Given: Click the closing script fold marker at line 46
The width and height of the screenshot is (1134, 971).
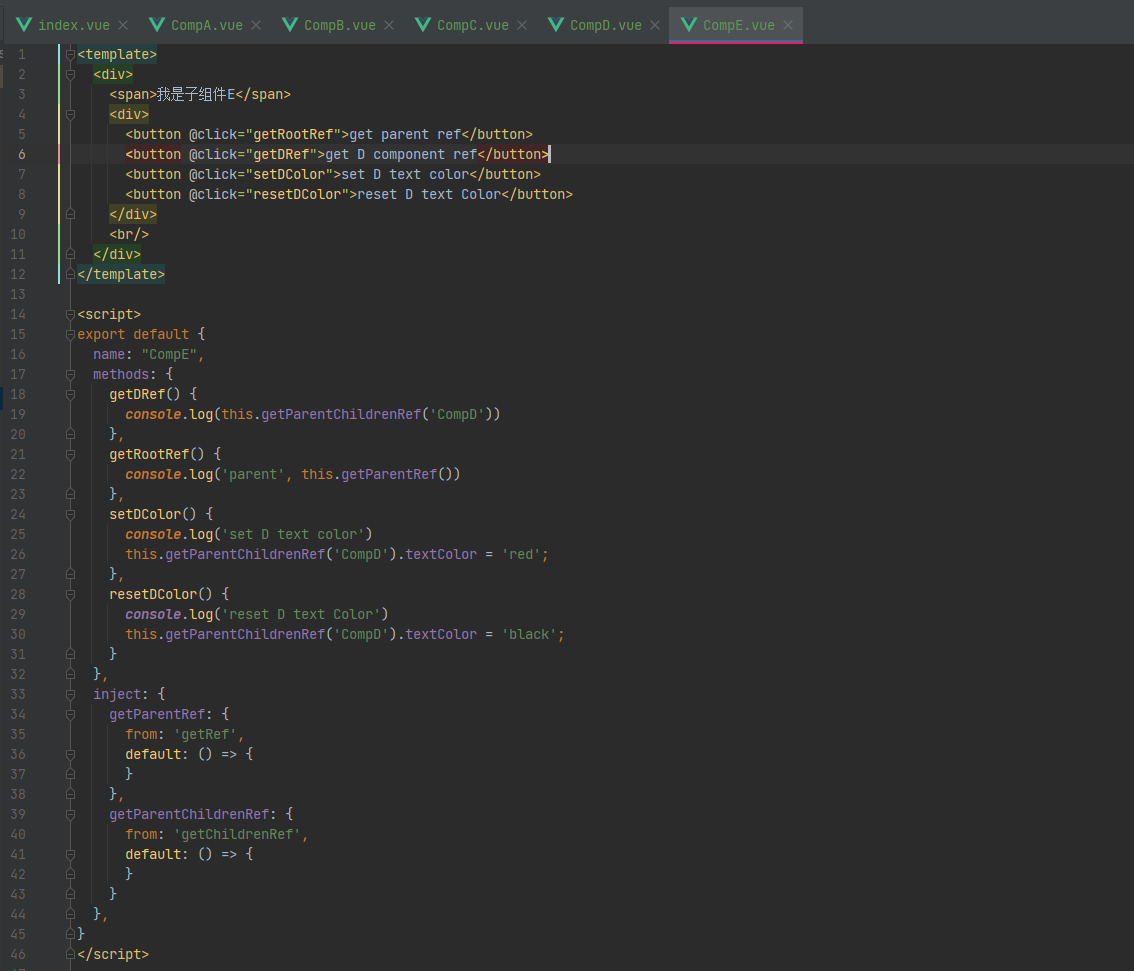Looking at the screenshot, I should (70, 954).
